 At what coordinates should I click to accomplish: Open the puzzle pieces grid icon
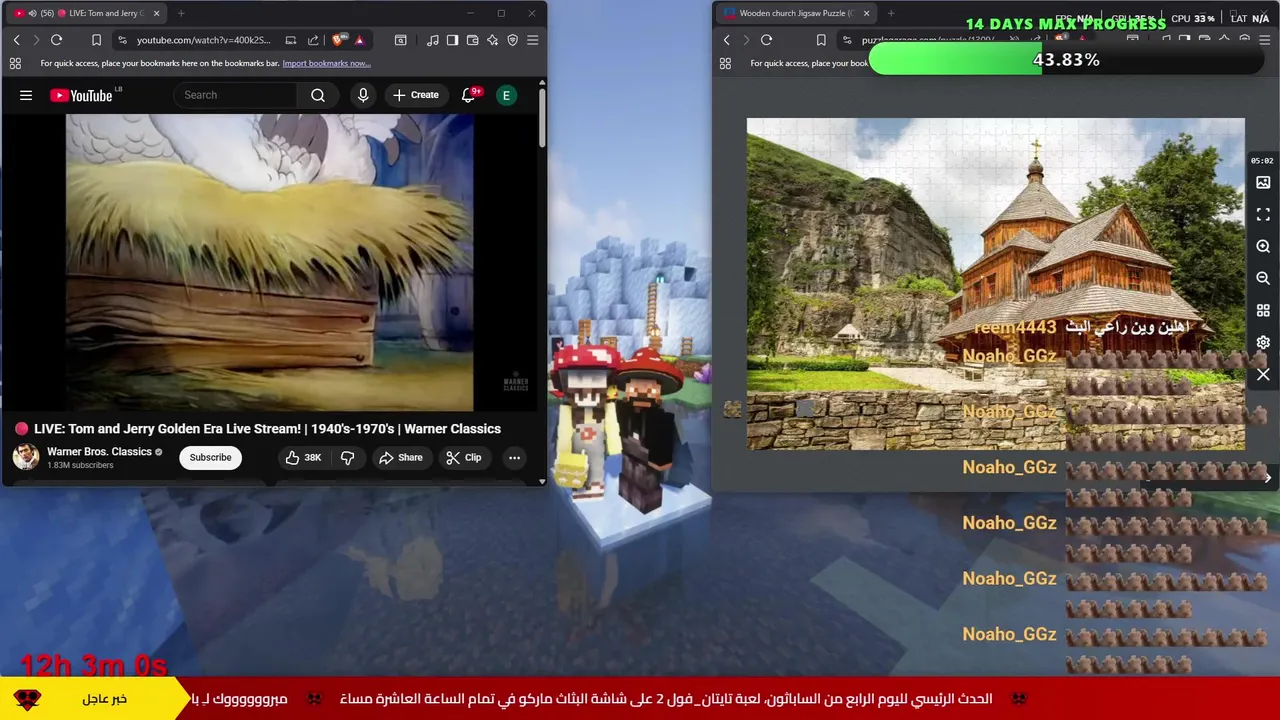pos(1263,310)
